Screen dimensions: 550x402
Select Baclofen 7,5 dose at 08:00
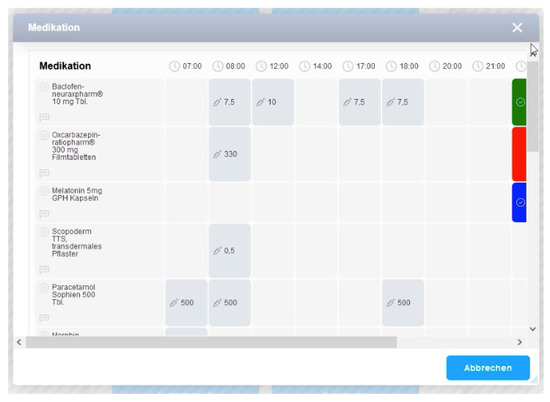pyautogui.click(x=230, y=102)
